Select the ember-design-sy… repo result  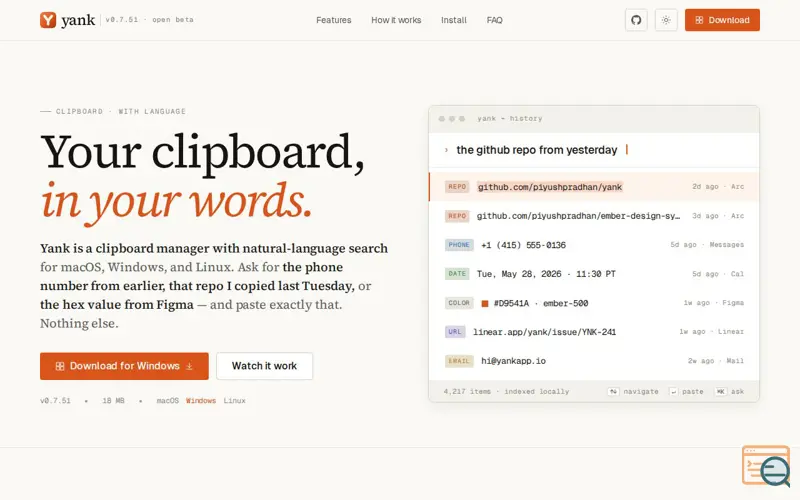tap(594, 216)
